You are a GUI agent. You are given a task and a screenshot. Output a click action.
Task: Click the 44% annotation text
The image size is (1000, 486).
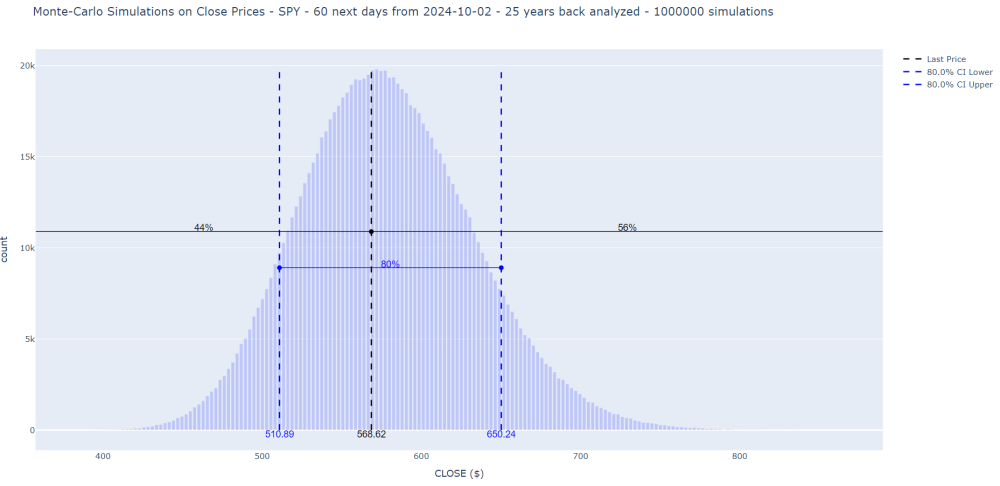tap(203, 228)
